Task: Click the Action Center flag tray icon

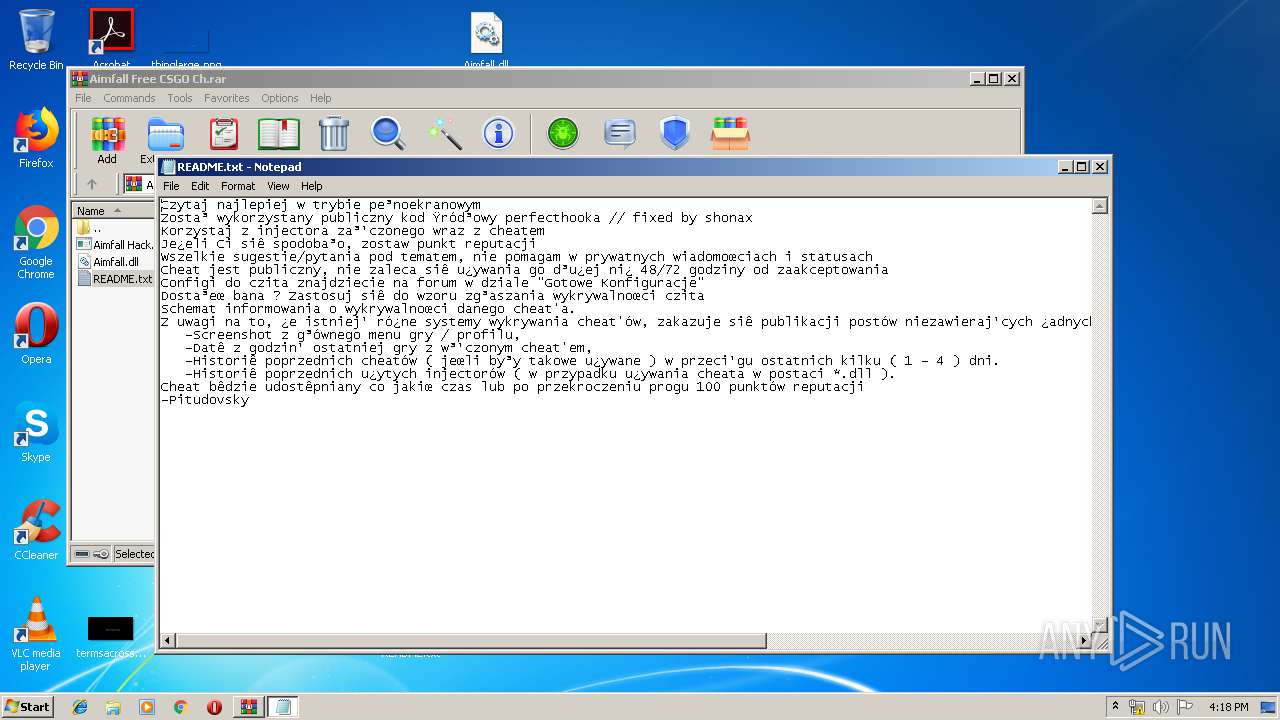Action: (1185, 707)
